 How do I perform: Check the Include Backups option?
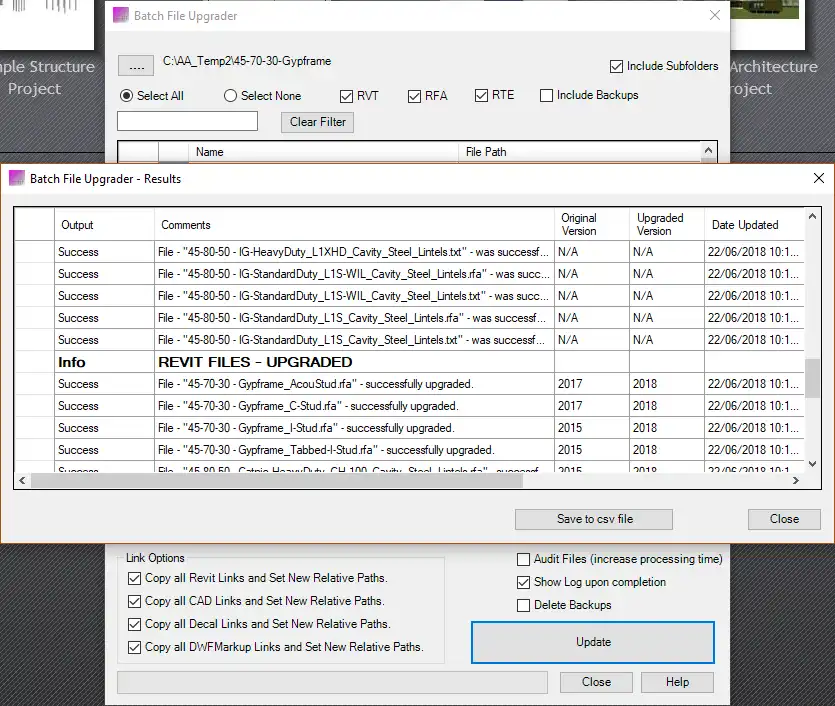(x=546, y=96)
